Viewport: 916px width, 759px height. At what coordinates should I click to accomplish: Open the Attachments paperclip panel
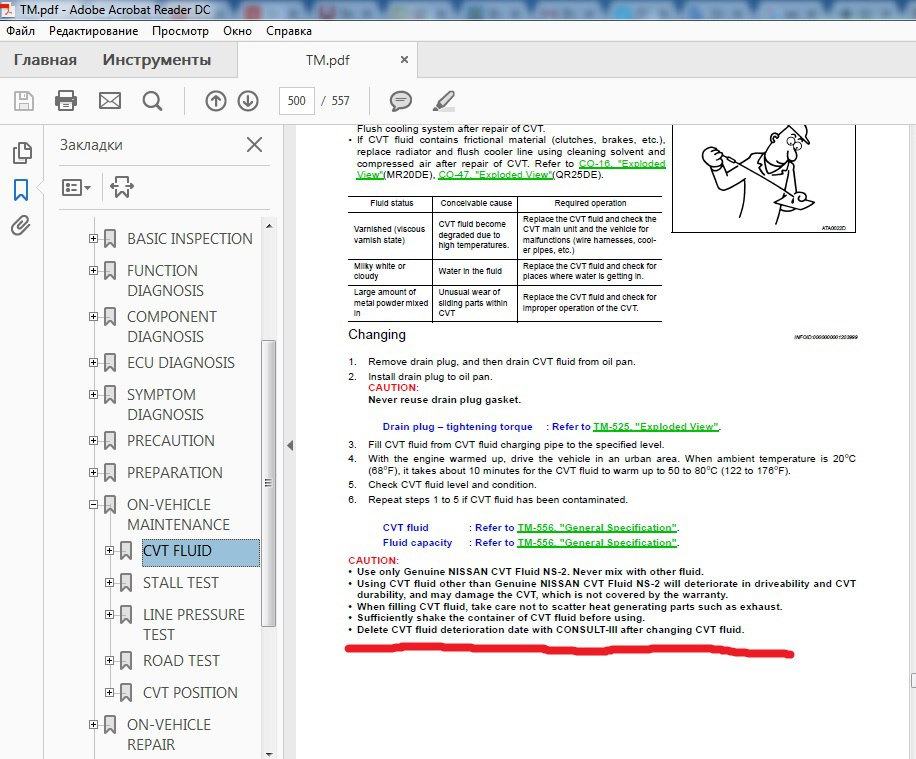point(20,226)
